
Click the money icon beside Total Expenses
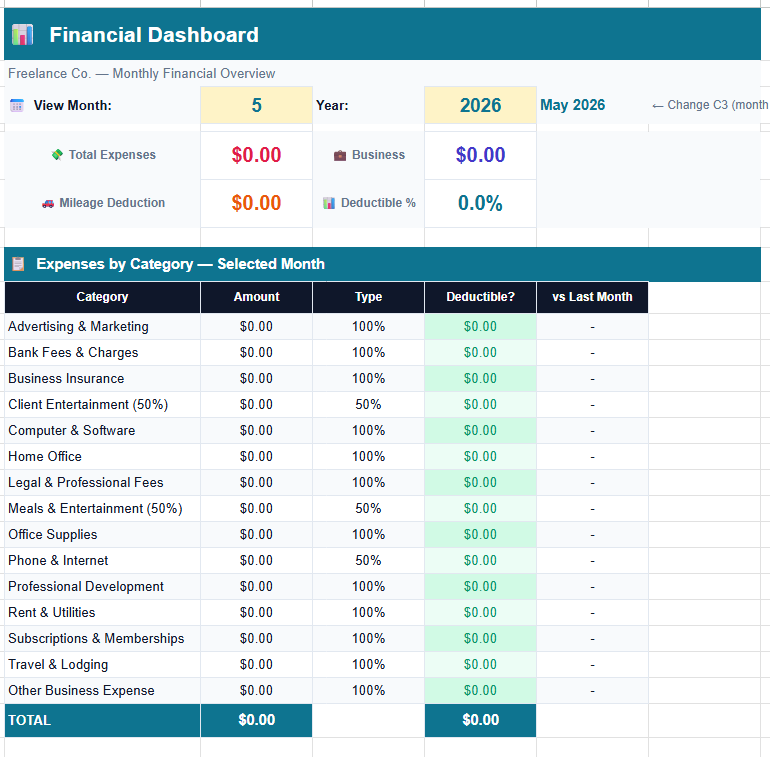click(x=57, y=155)
